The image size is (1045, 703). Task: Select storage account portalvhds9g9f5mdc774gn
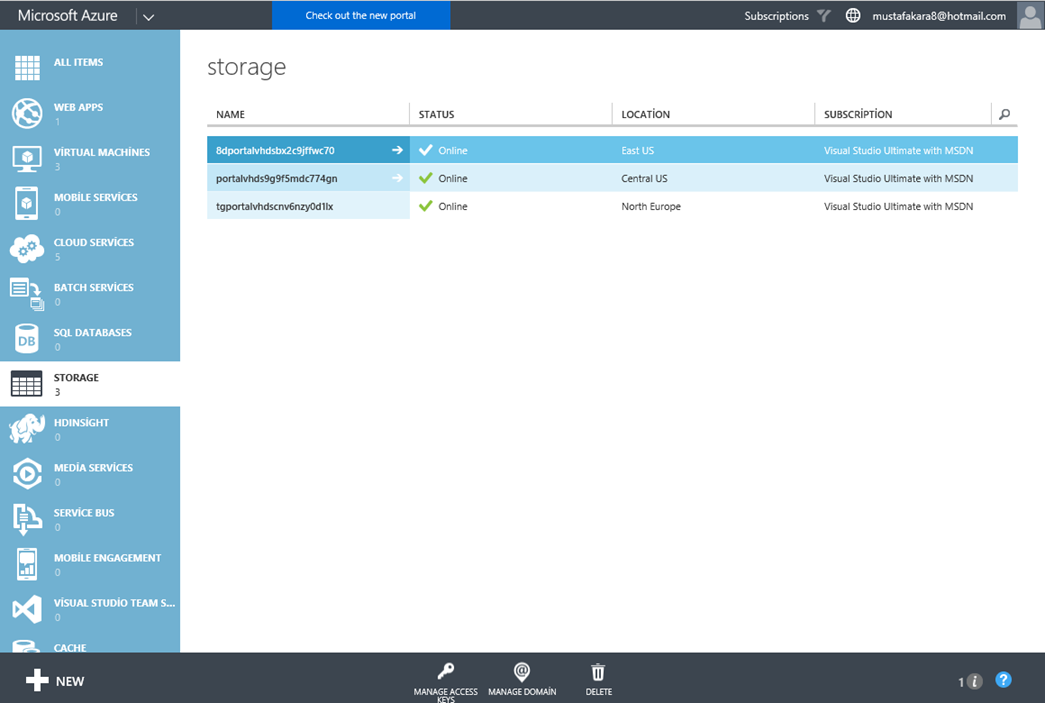click(x=277, y=179)
